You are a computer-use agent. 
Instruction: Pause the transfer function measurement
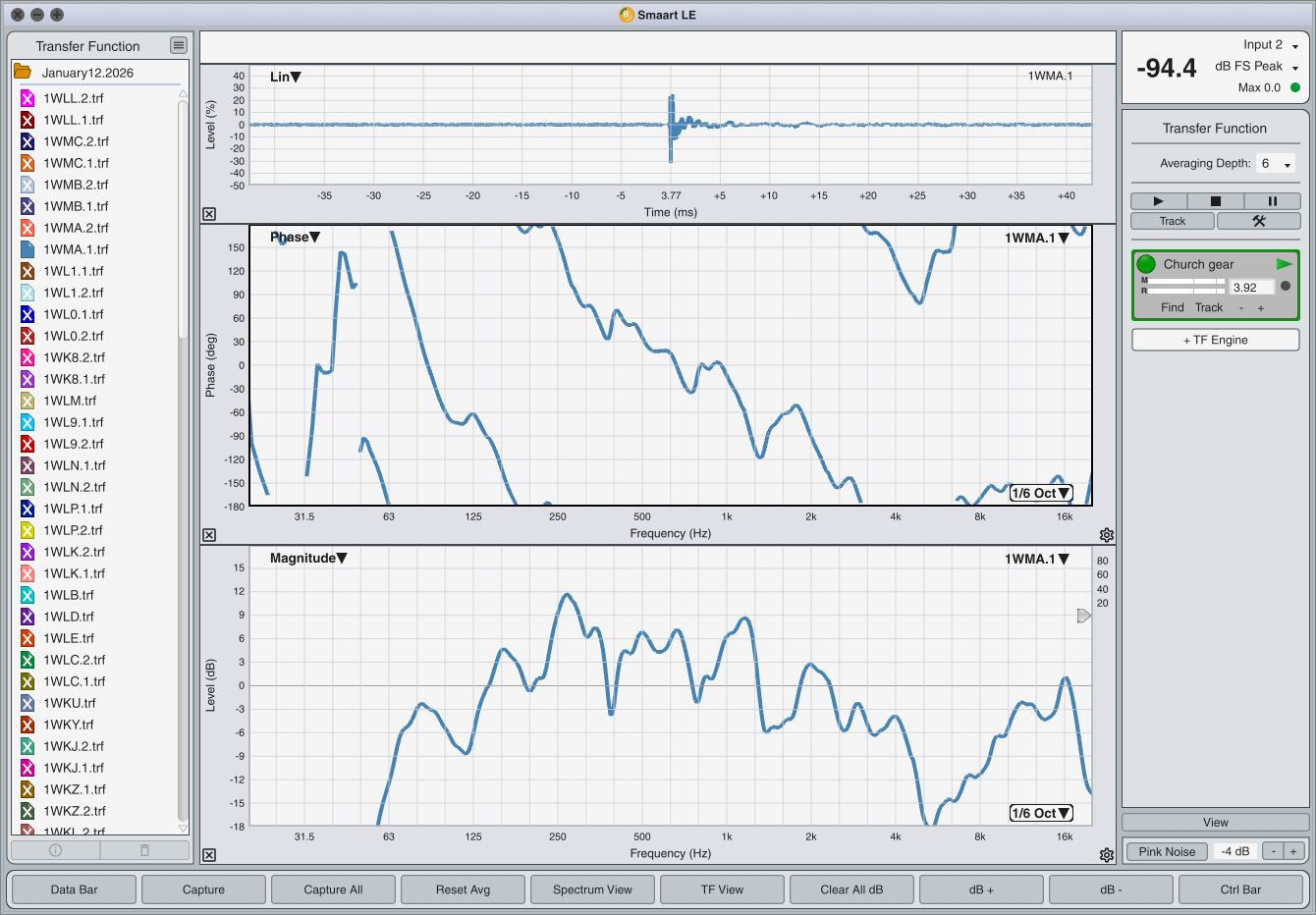click(1272, 201)
